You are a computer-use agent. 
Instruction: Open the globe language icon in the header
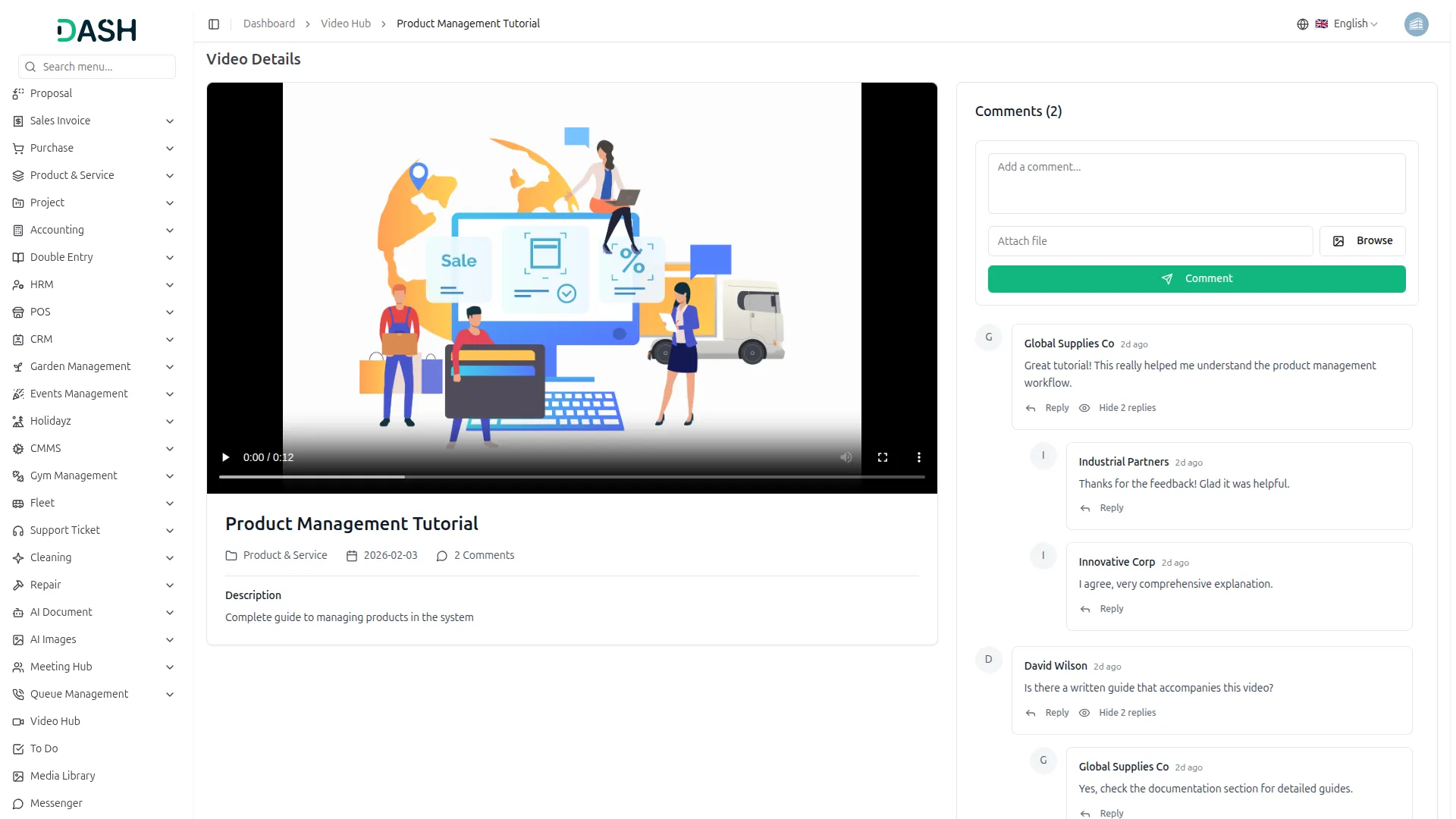point(1302,24)
